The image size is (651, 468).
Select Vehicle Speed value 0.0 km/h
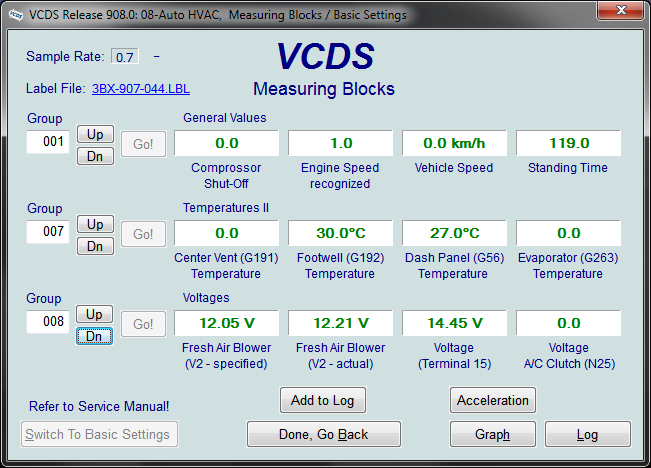[454, 143]
